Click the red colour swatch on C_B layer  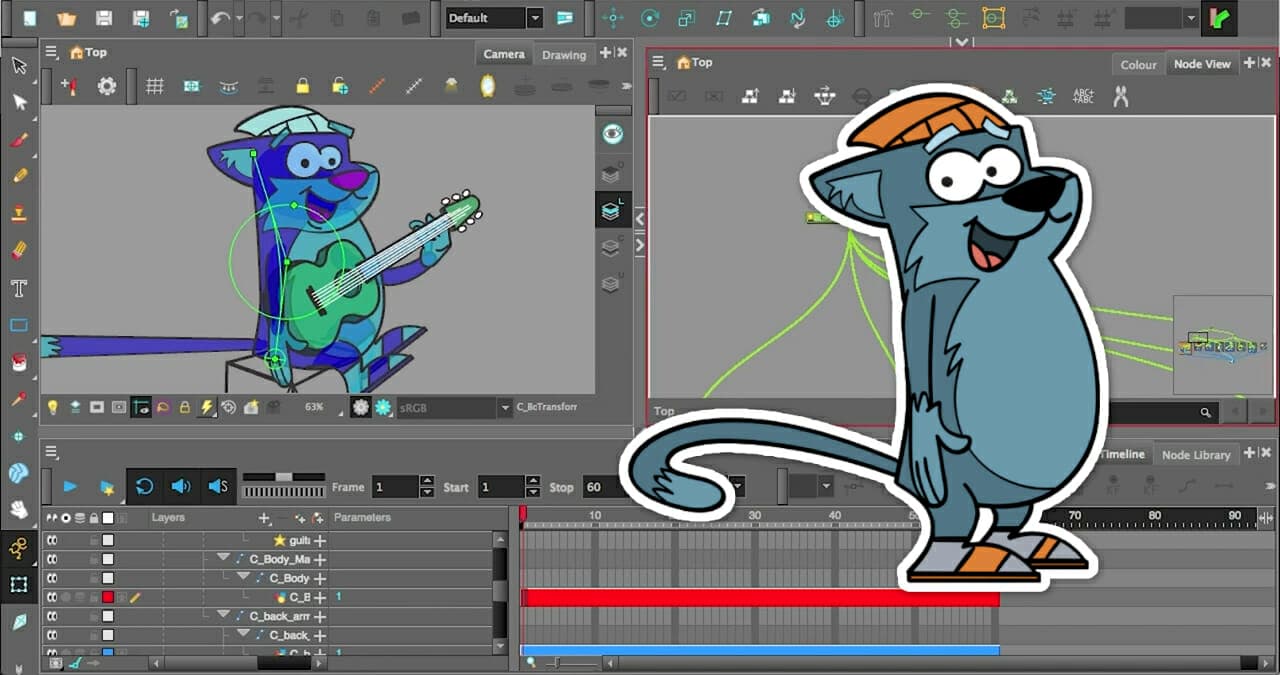tap(108, 597)
